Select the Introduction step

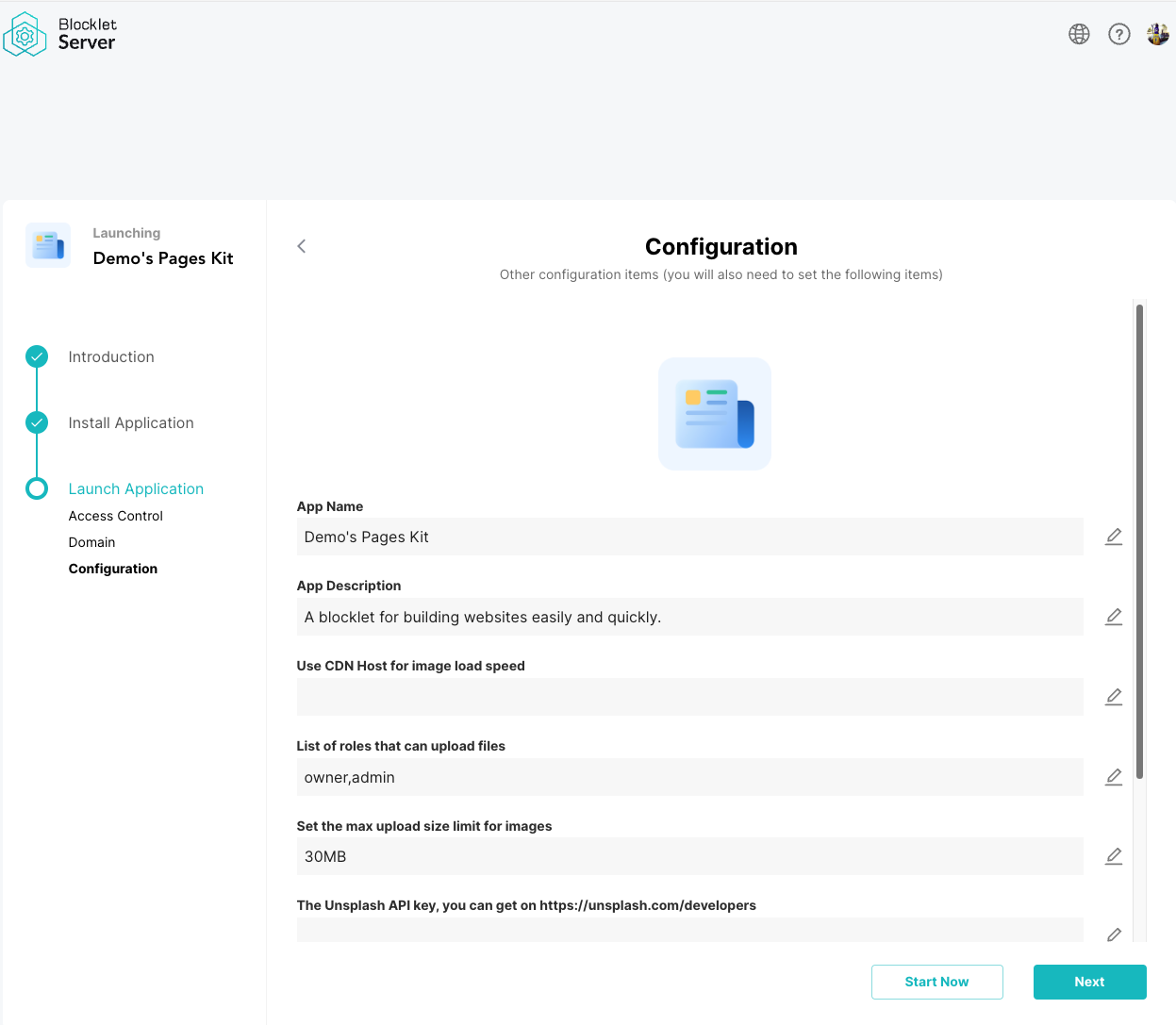click(x=111, y=356)
